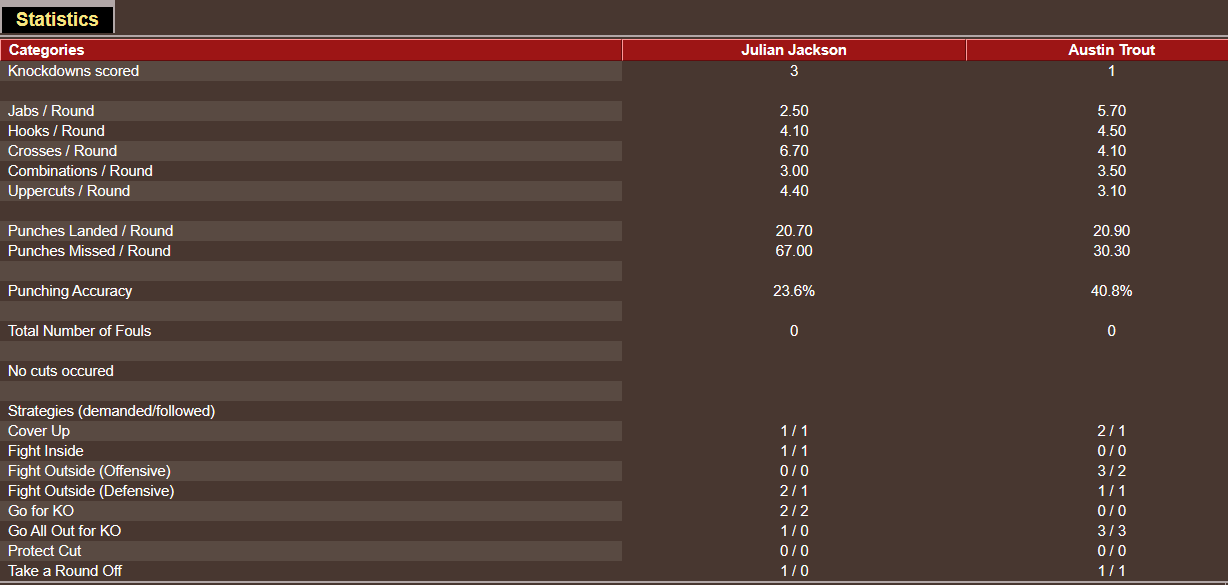Click Austin Trout's fouls value 0

click(1111, 331)
